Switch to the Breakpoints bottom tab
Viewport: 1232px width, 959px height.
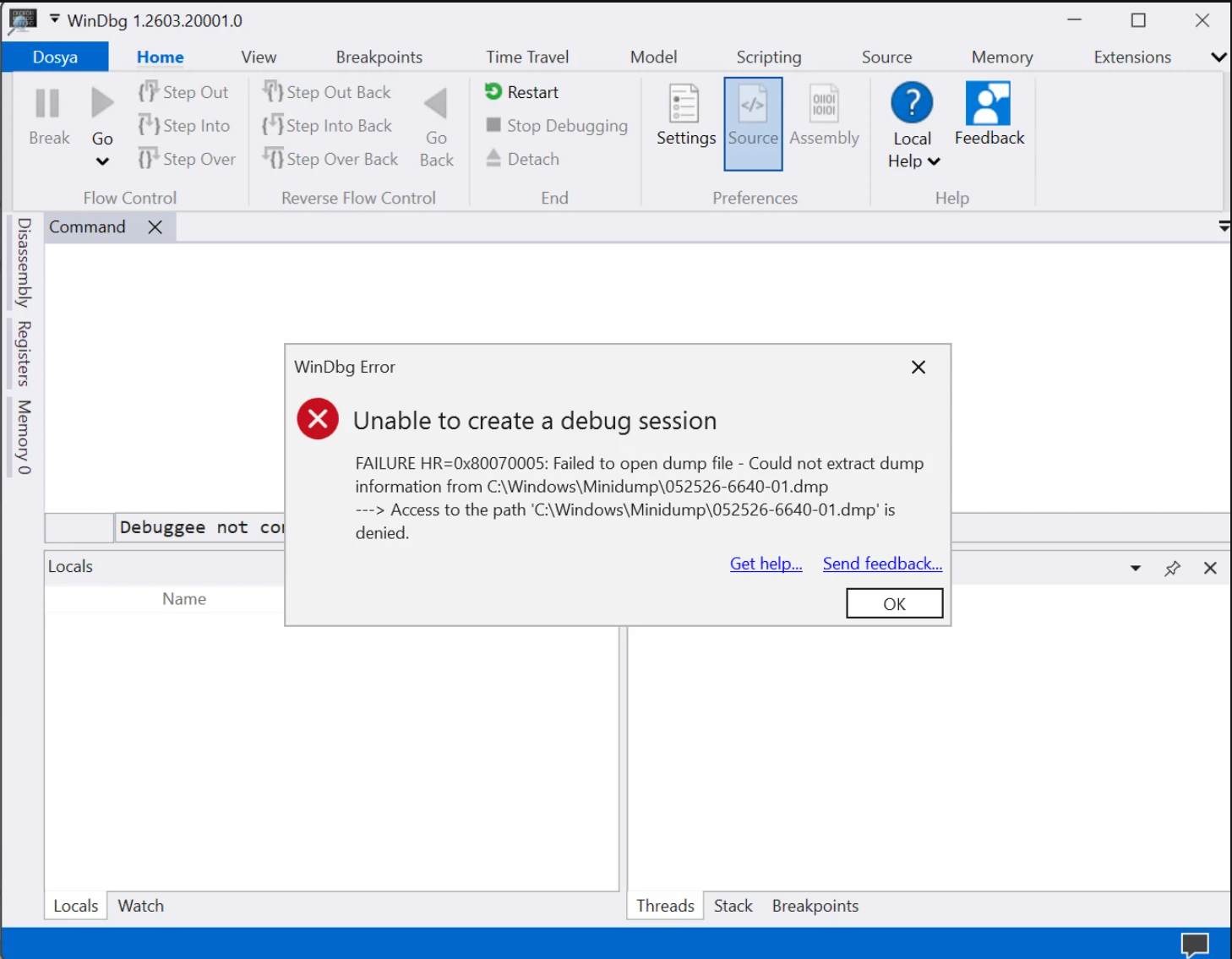pos(815,906)
